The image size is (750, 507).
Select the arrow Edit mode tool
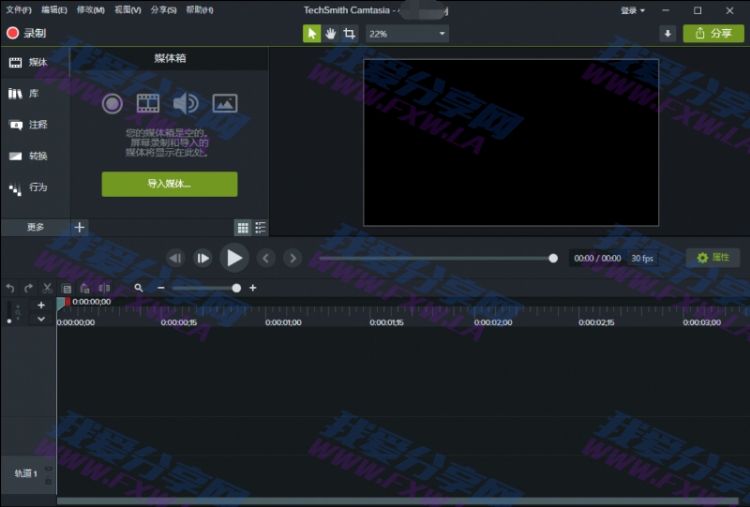(x=312, y=33)
